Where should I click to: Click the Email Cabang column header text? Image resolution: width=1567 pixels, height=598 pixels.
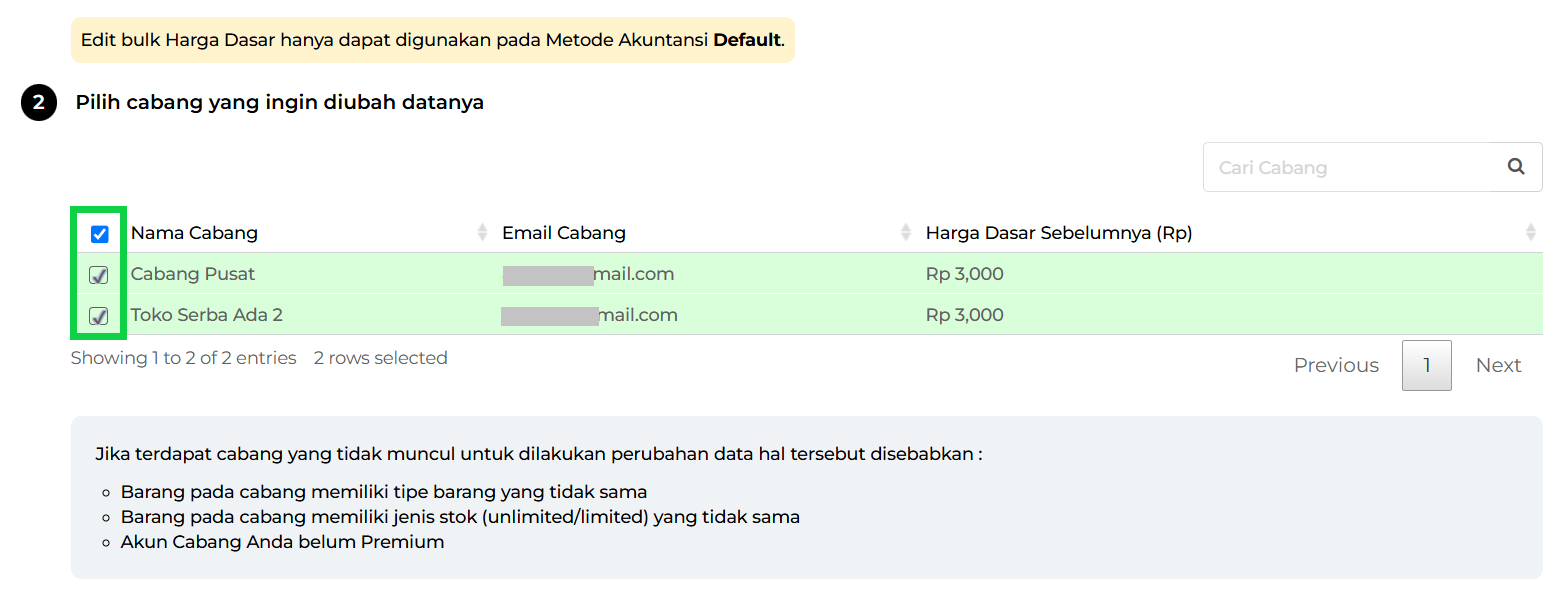pyautogui.click(x=563, y=233)
